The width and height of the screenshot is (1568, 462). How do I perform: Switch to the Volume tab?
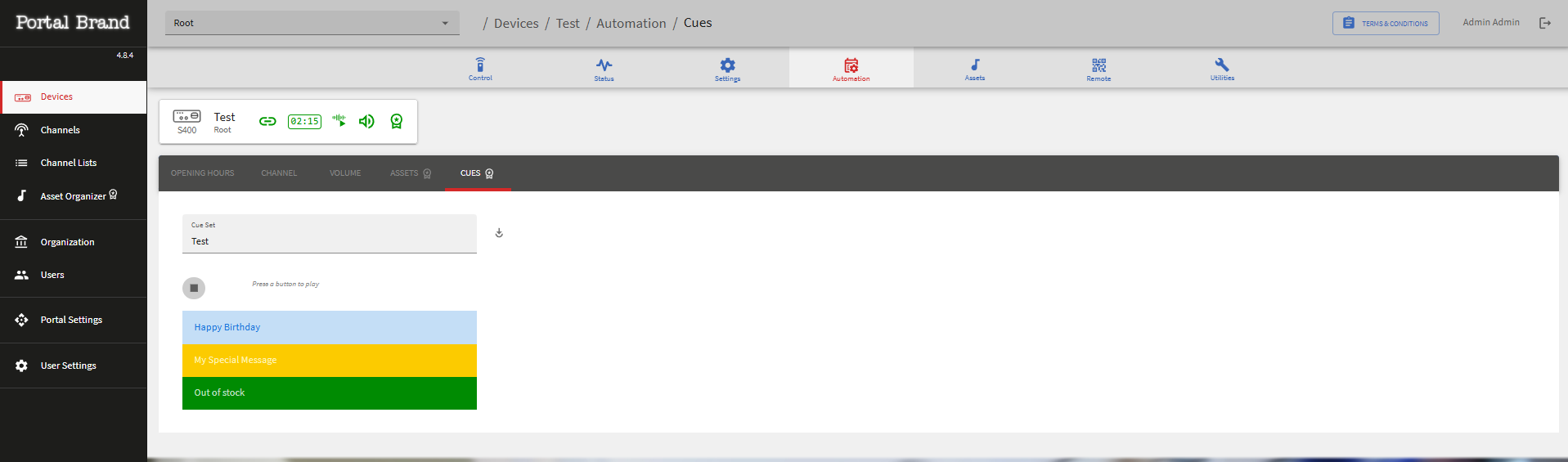click(x=345, y=173)
